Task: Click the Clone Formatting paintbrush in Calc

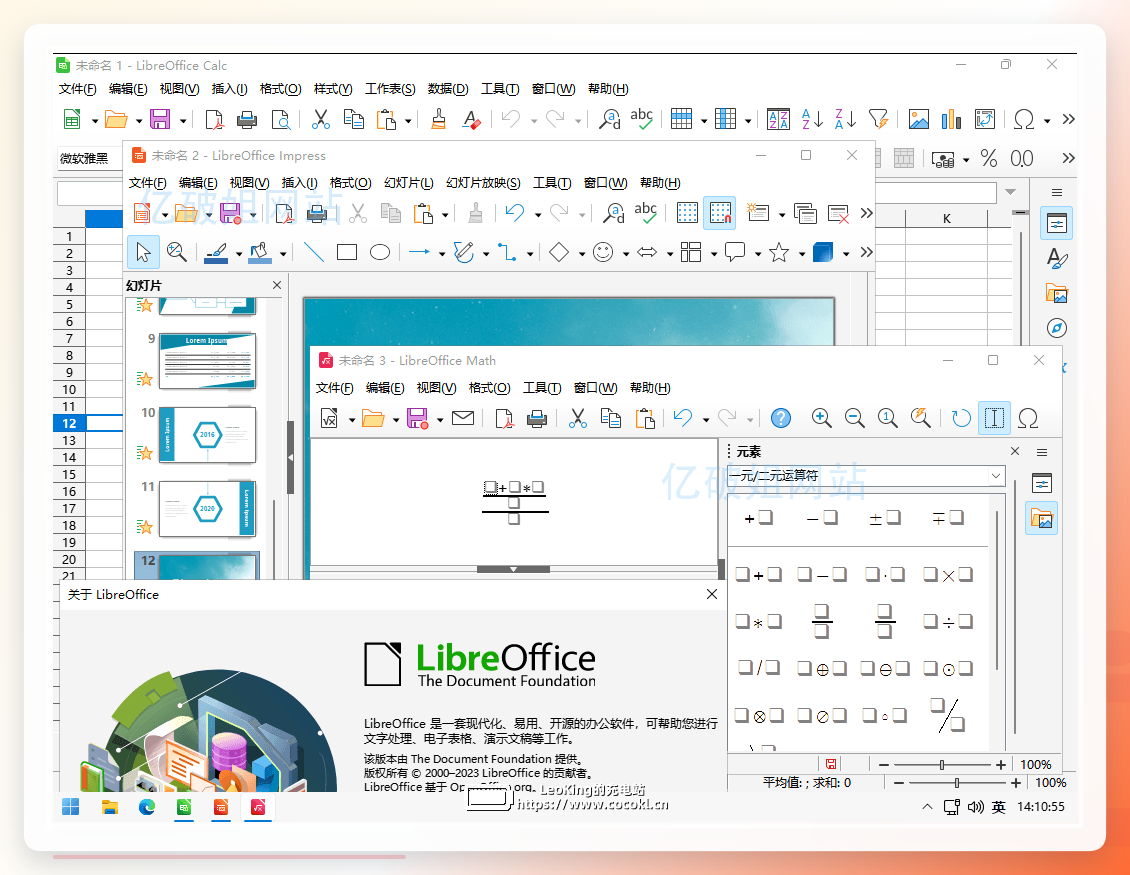Action: [x=438, y=119]
